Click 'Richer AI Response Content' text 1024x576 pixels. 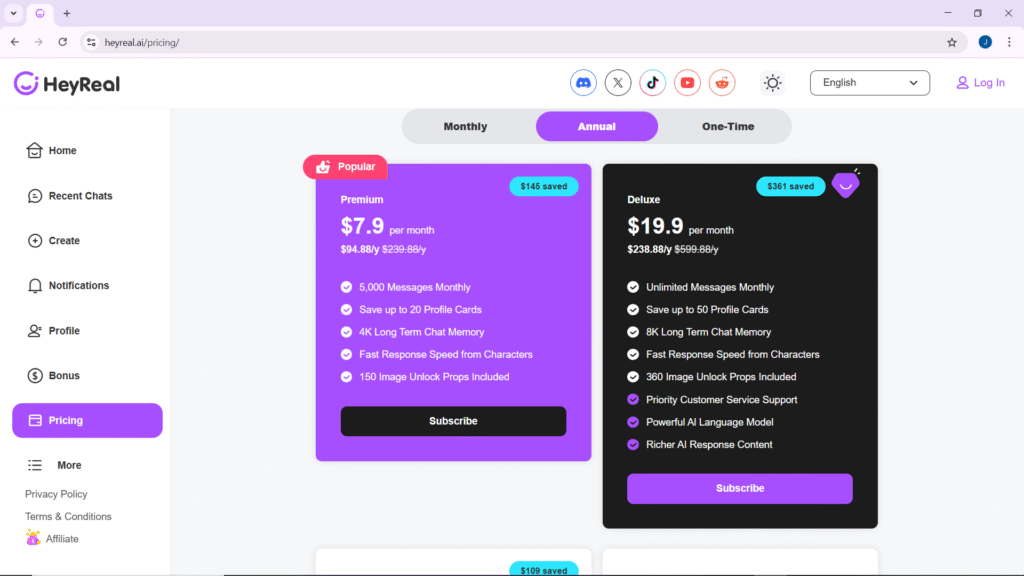709,445
